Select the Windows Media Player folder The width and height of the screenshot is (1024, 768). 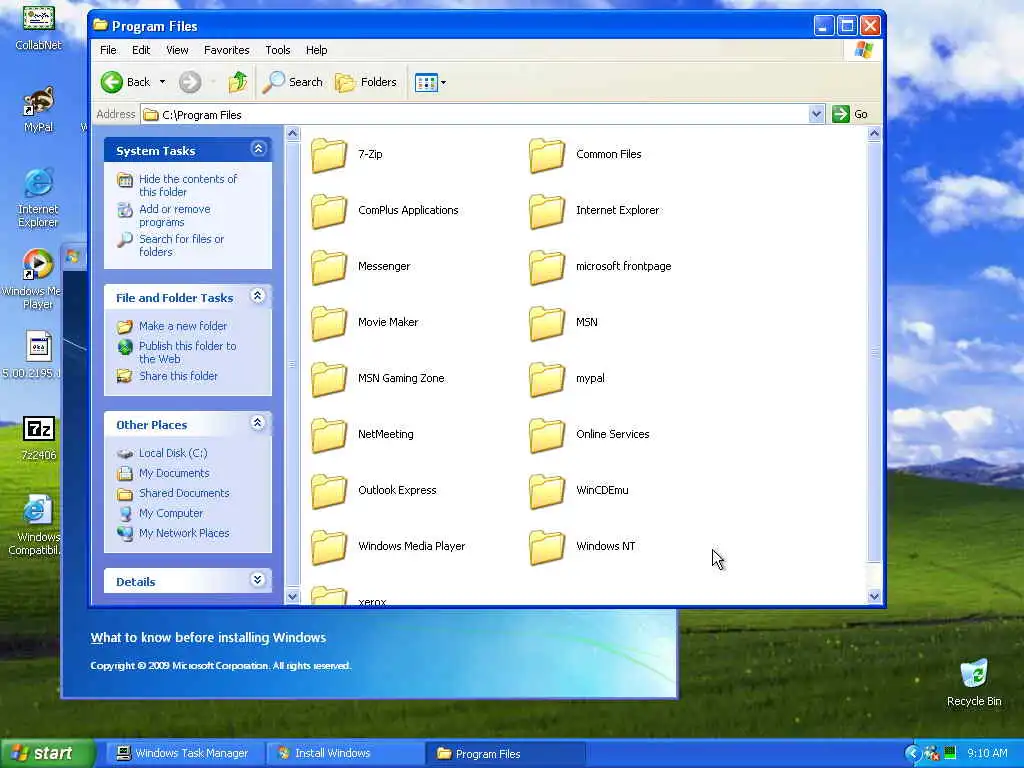coord(387,547)
